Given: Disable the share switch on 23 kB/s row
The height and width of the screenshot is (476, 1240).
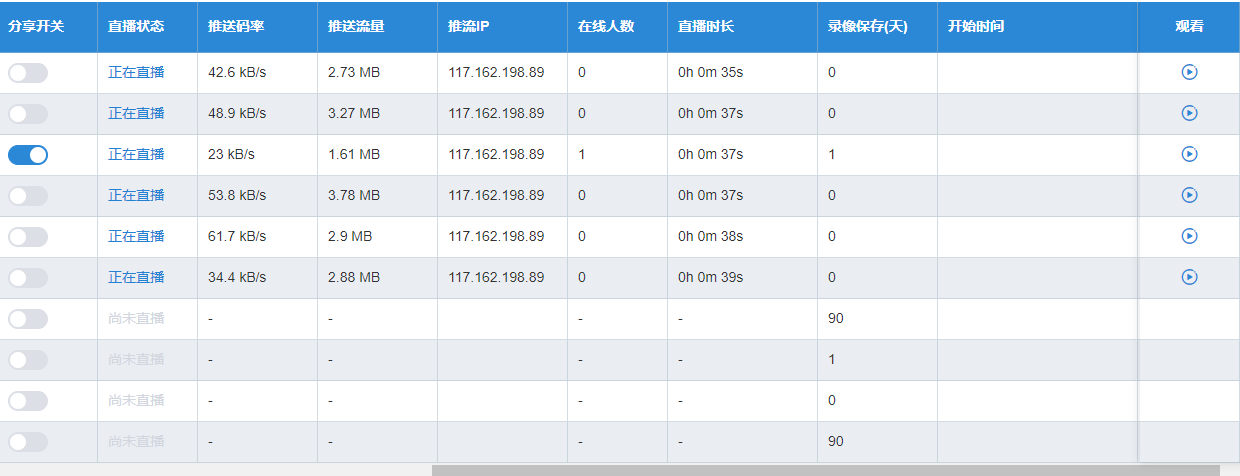Looking at the screenshot, I should point(28,154).
